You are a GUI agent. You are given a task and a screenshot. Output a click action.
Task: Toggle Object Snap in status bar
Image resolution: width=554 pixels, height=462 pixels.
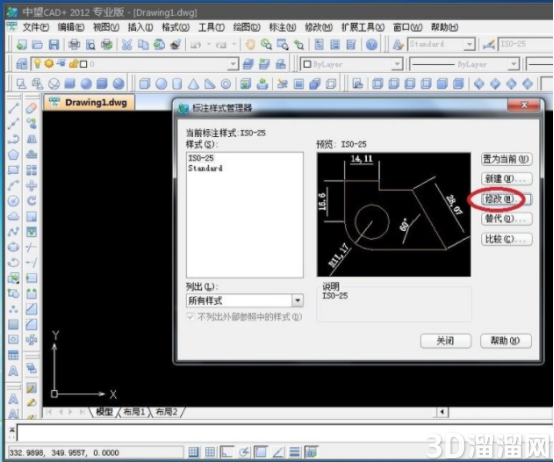click(x=261, y=451)
